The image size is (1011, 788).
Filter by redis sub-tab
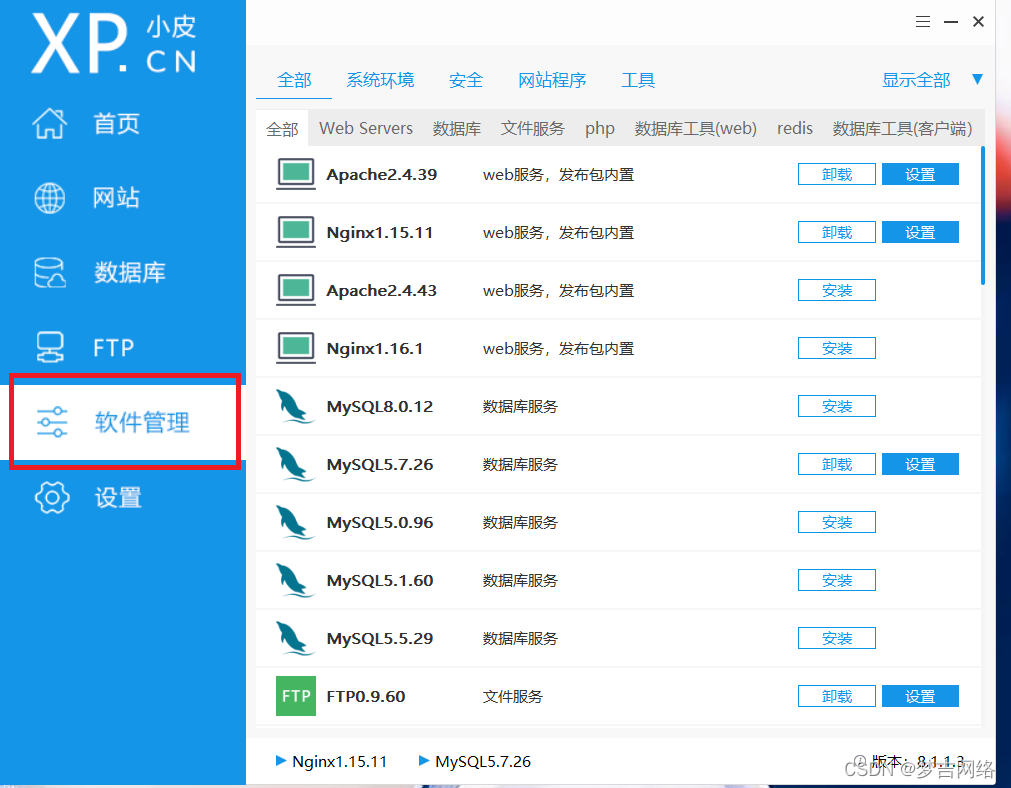coord(794,128)
